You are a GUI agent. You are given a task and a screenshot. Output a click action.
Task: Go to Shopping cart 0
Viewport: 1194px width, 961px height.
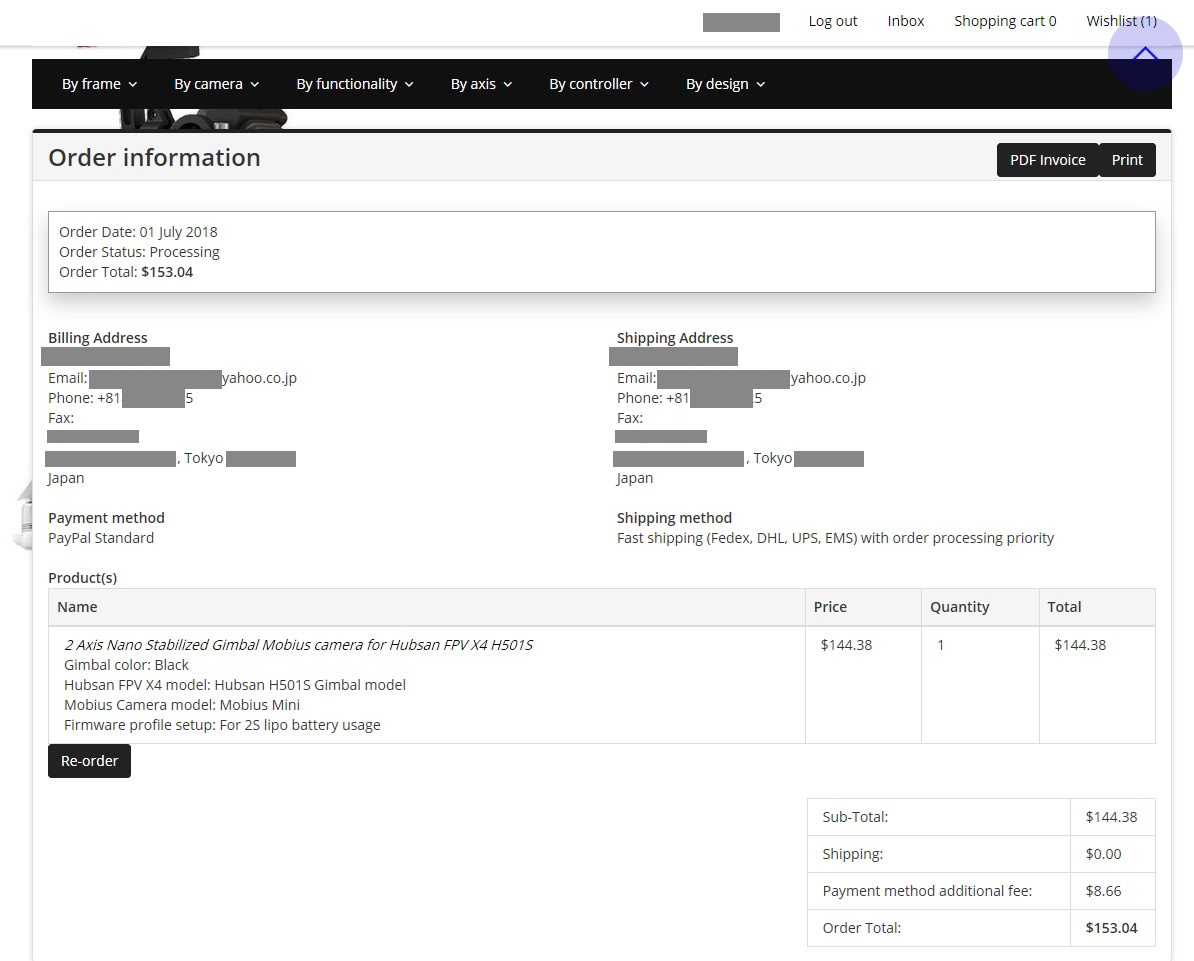point(1004,21)
